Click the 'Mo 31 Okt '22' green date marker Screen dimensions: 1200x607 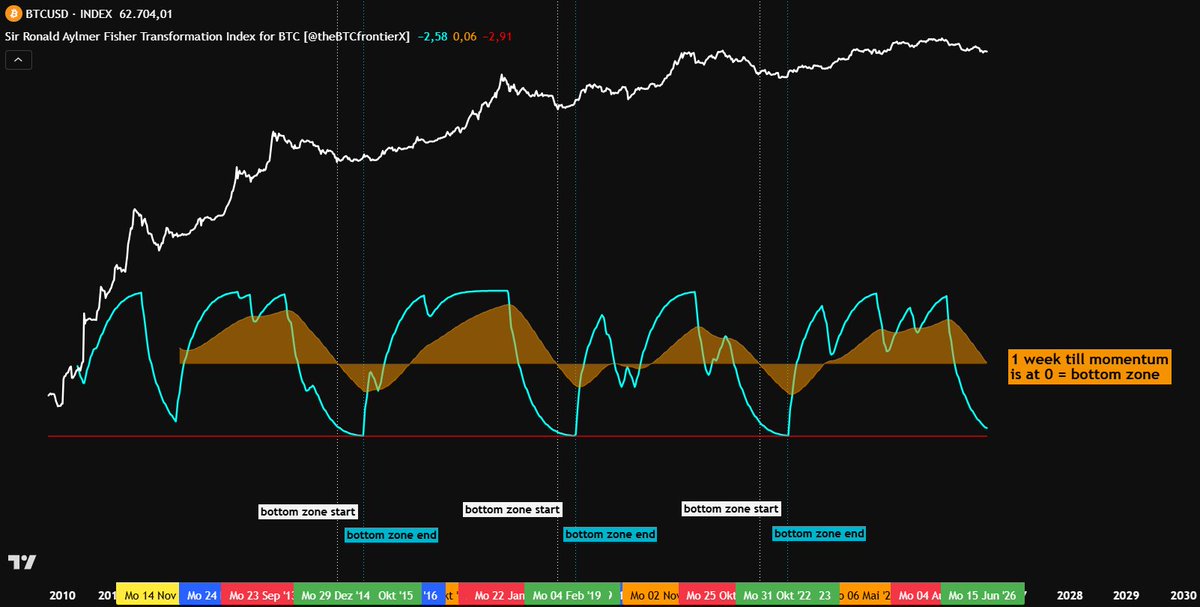(776, 595)
